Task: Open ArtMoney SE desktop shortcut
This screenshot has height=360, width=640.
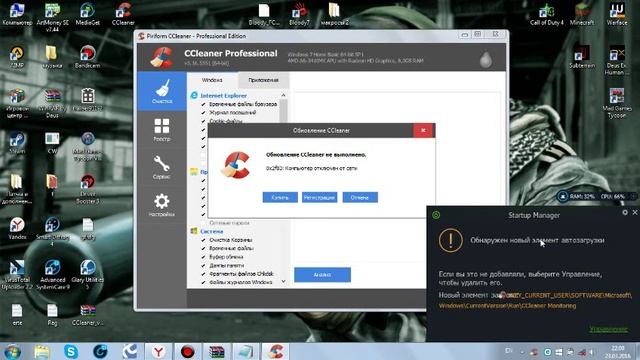Action: tap(52, 17)
